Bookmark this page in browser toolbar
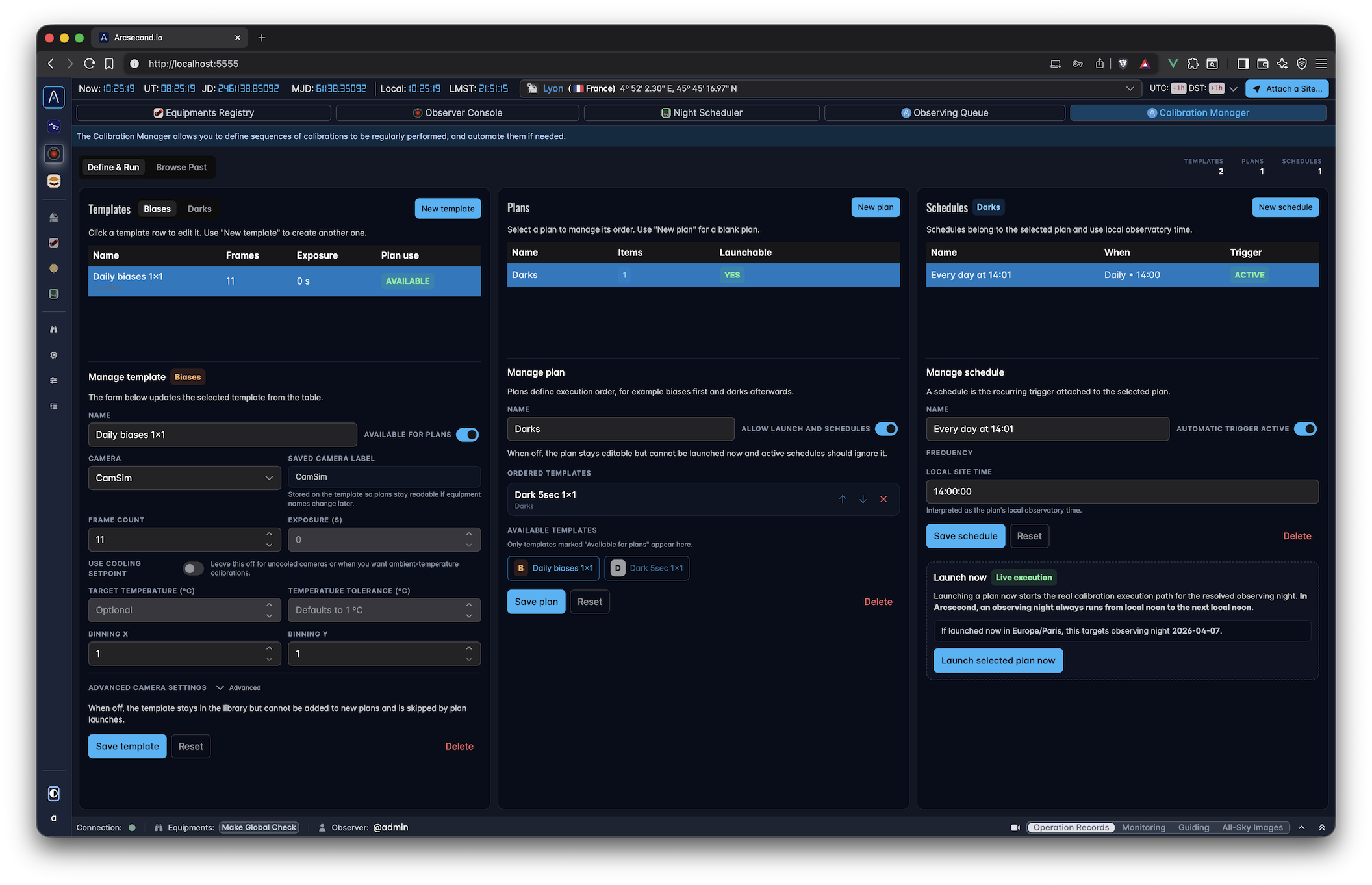The image size is (1372, 885). click(109, 64)
